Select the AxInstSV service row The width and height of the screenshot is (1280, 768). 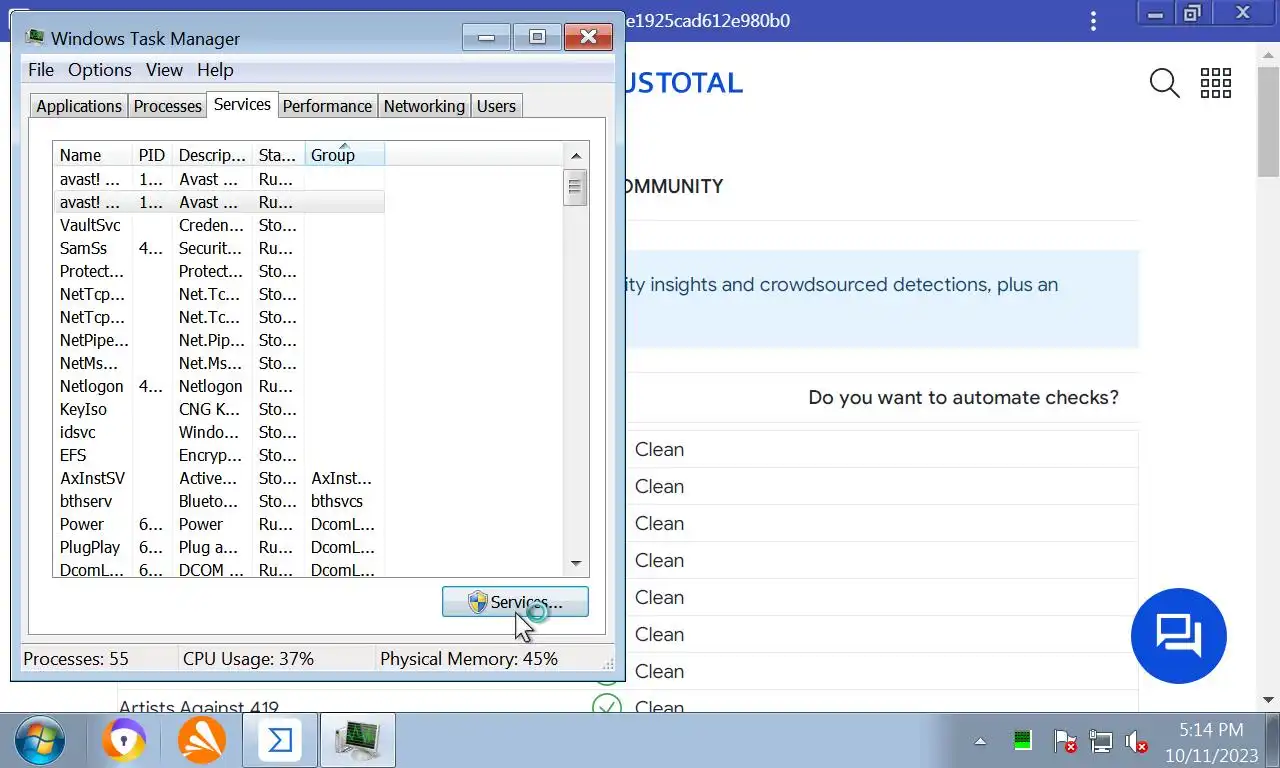click(219, 478)
